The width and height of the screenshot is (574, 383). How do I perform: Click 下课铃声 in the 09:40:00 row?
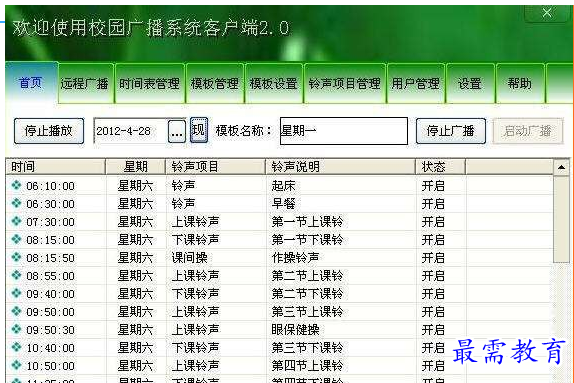[195, 293]
